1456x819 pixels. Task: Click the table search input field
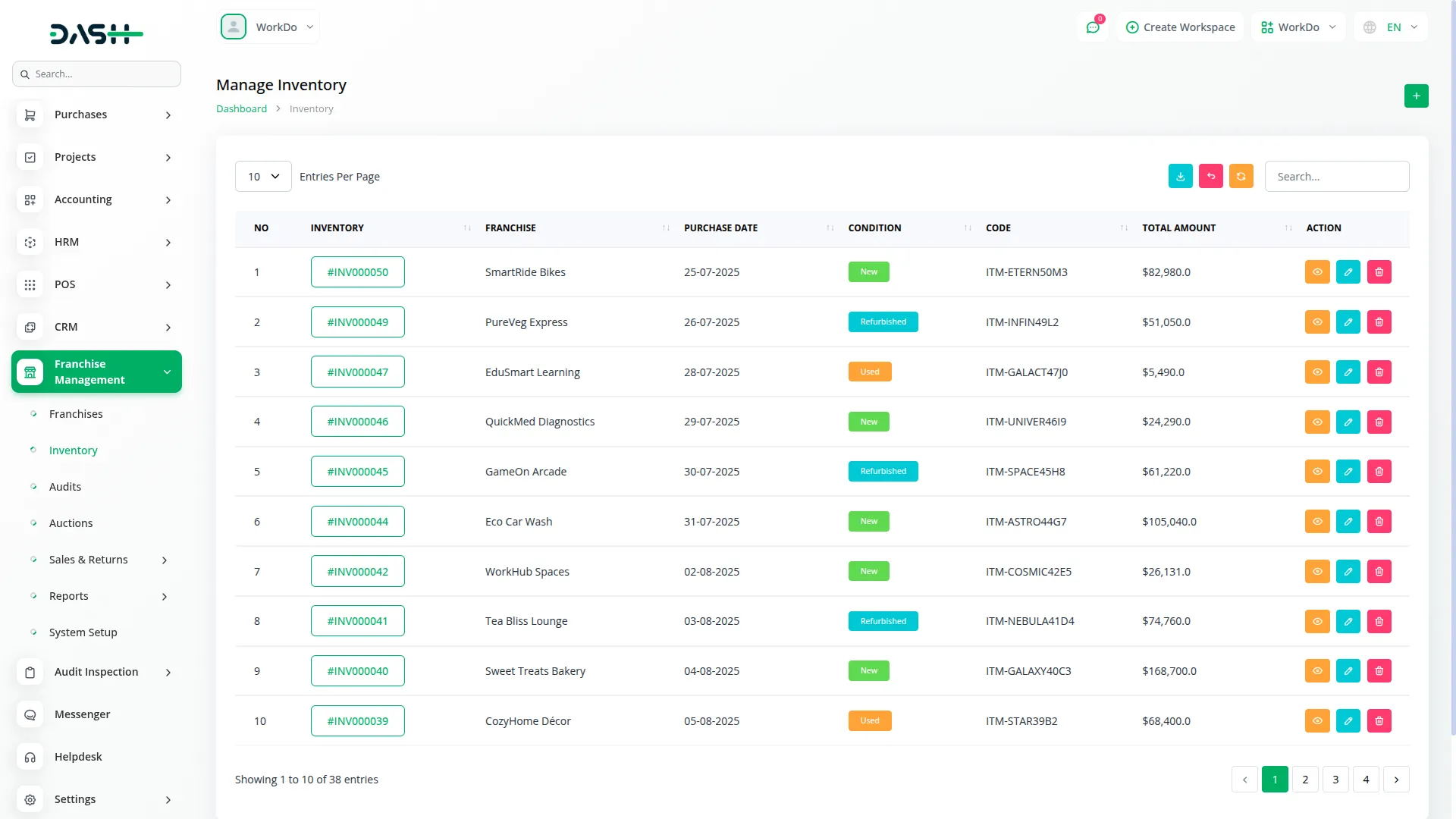pos(1336,177)
